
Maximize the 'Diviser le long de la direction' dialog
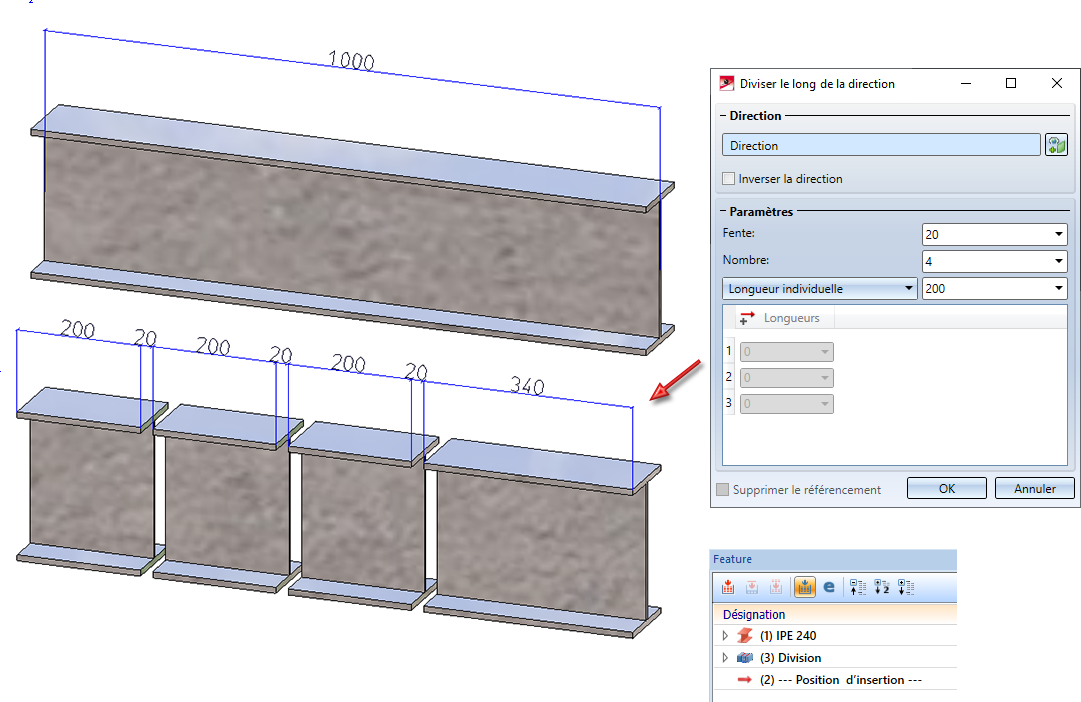coord(1011,83)
